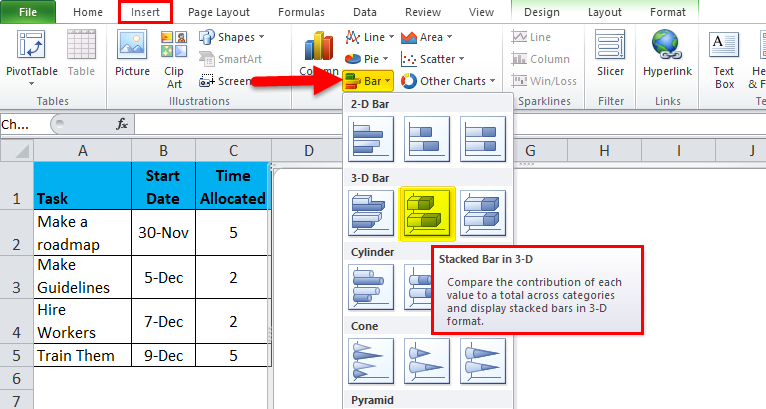The height and width of the screenshot is (409, 766).
Task: Click into the formula bar
Action: tap(449, 125)
